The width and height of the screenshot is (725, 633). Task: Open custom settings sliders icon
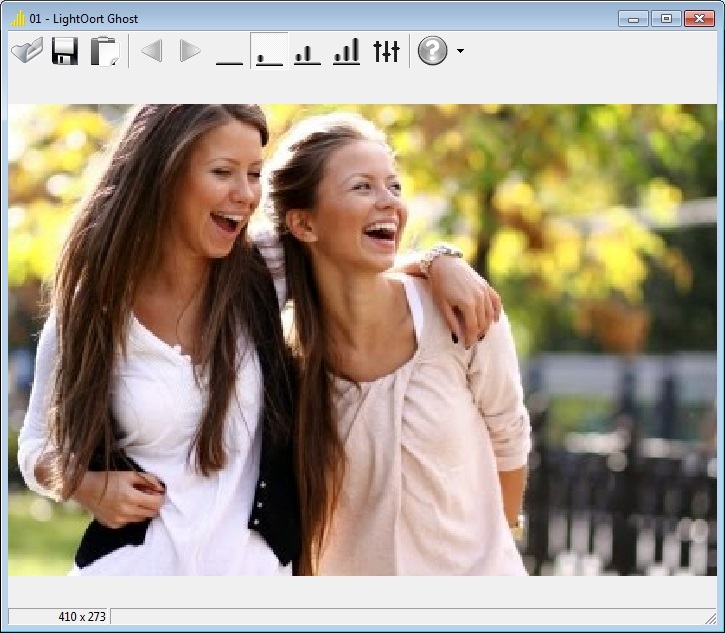(386, 51)
